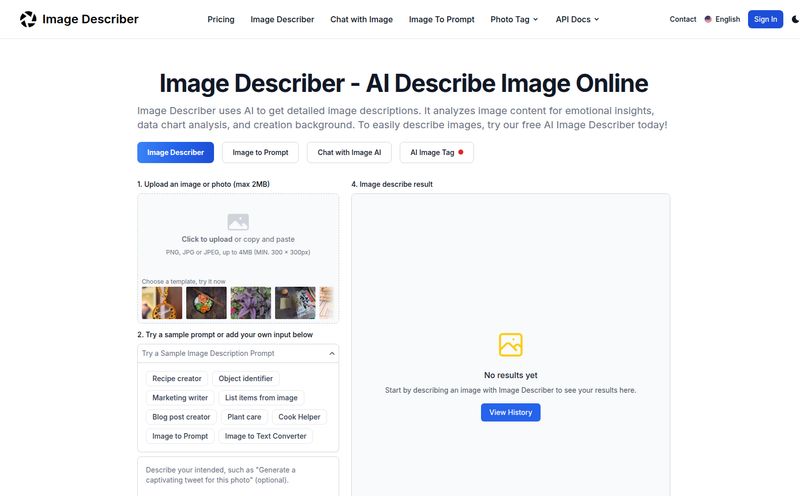Switch to Image to Prompt tab
The image size is (800, 496).
pos(260,153)
